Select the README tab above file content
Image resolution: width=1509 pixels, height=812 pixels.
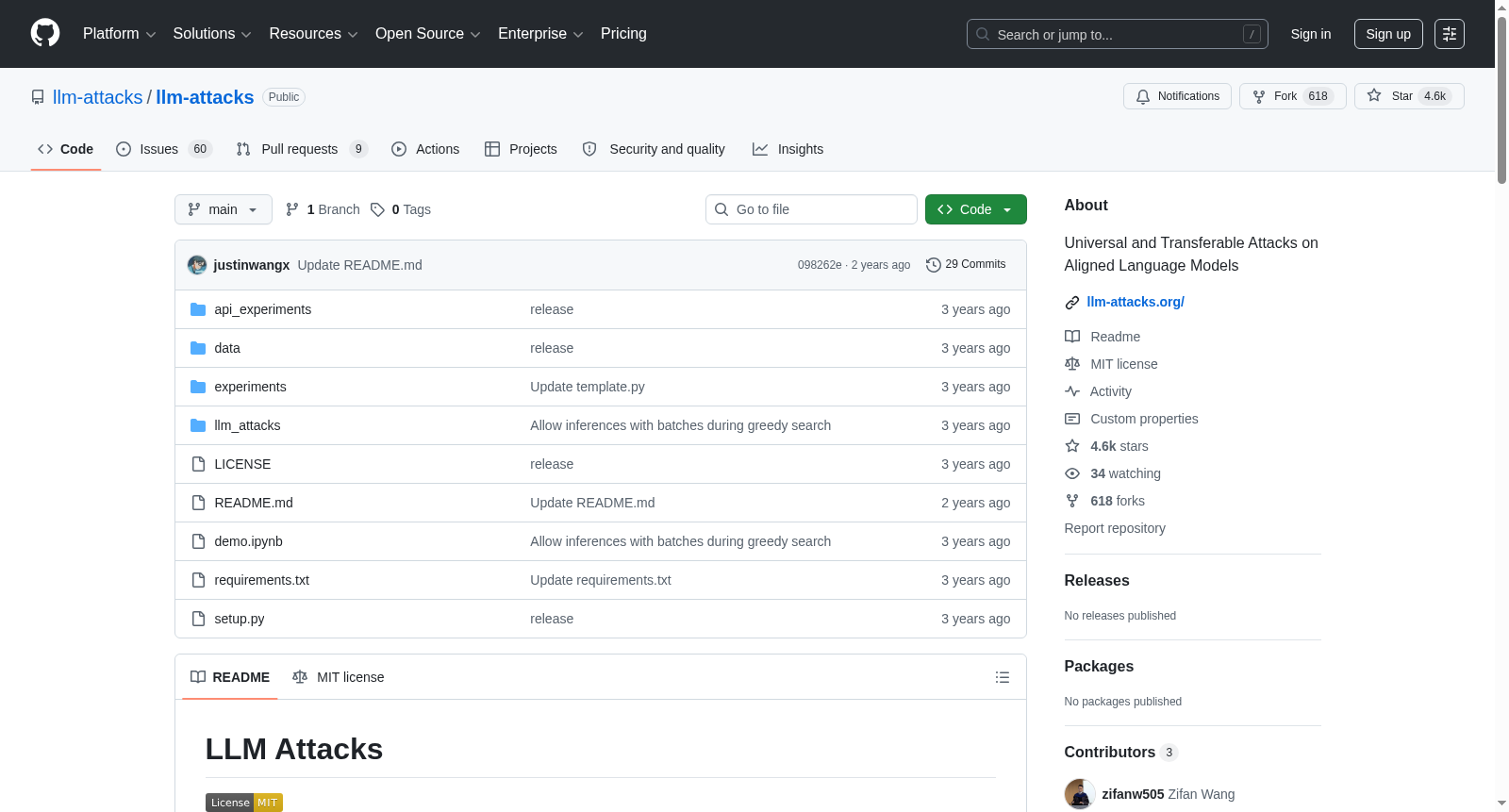(230, 677)
